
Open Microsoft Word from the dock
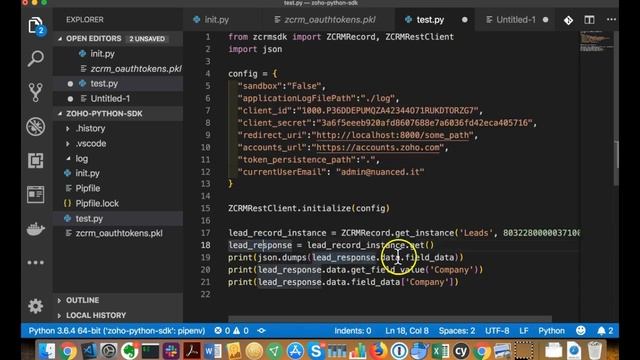213,351
